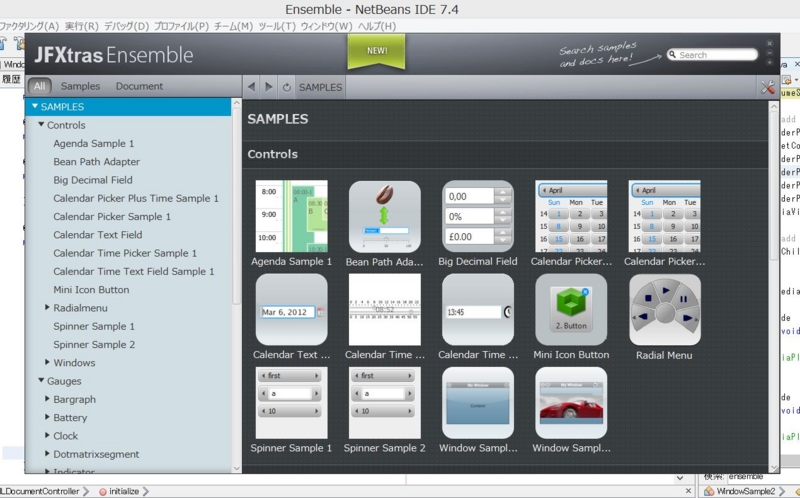
Task: Expand the Battery tree node
Action: [47, 417]
